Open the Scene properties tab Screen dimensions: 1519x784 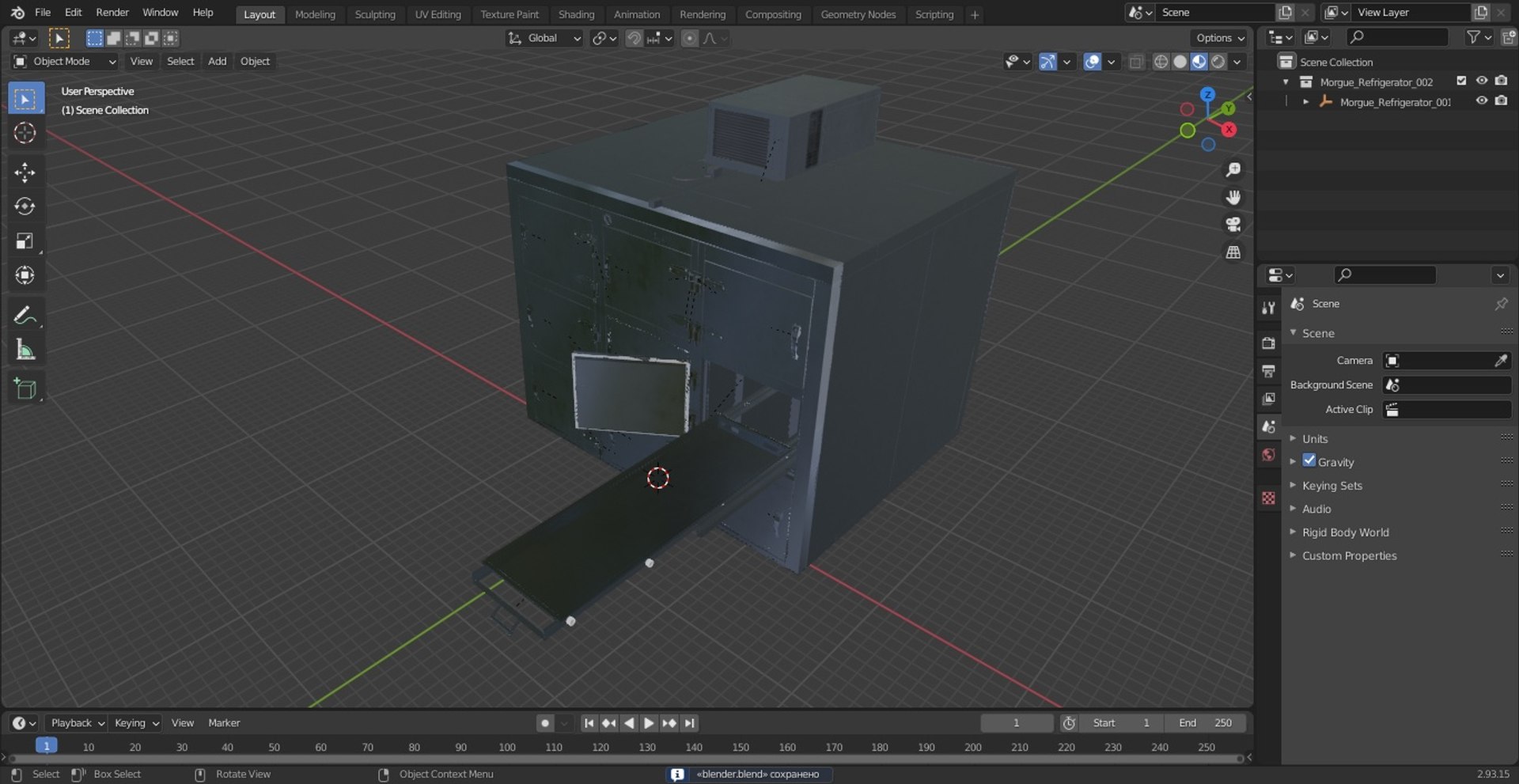[x=1269, y=426]
